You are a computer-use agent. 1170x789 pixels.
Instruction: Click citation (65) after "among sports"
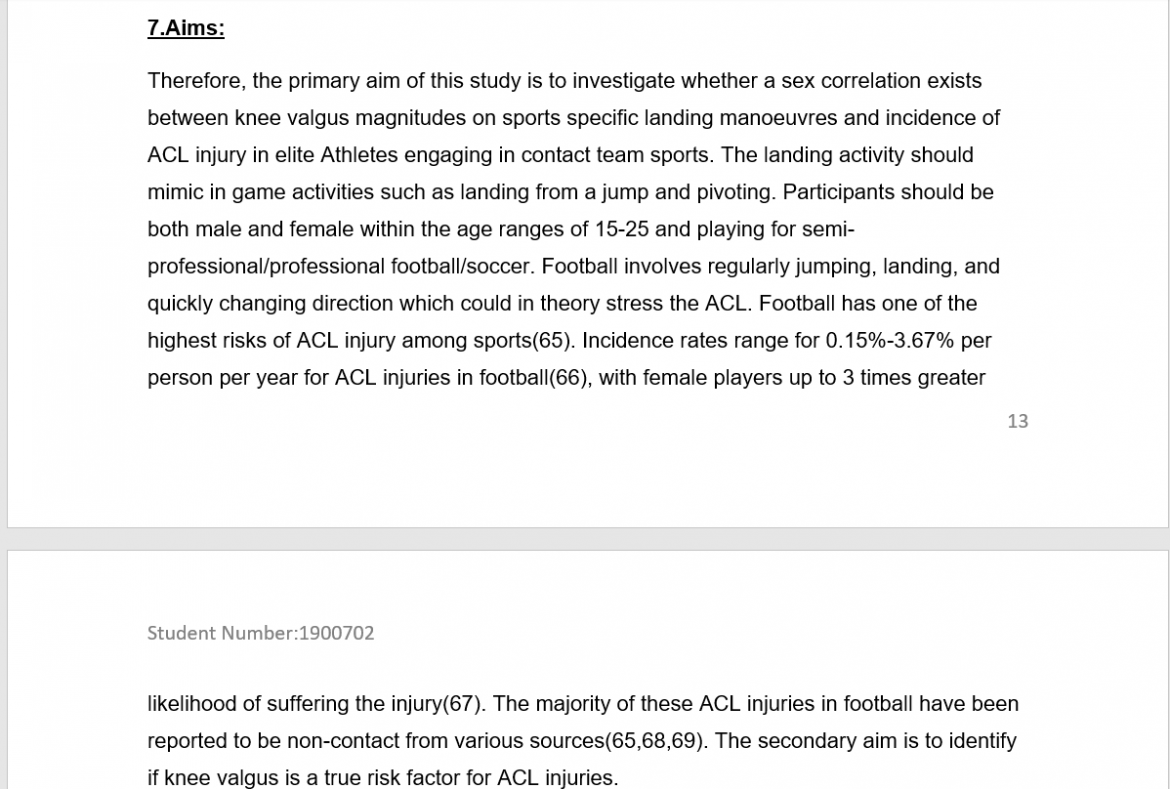(551, 341)
